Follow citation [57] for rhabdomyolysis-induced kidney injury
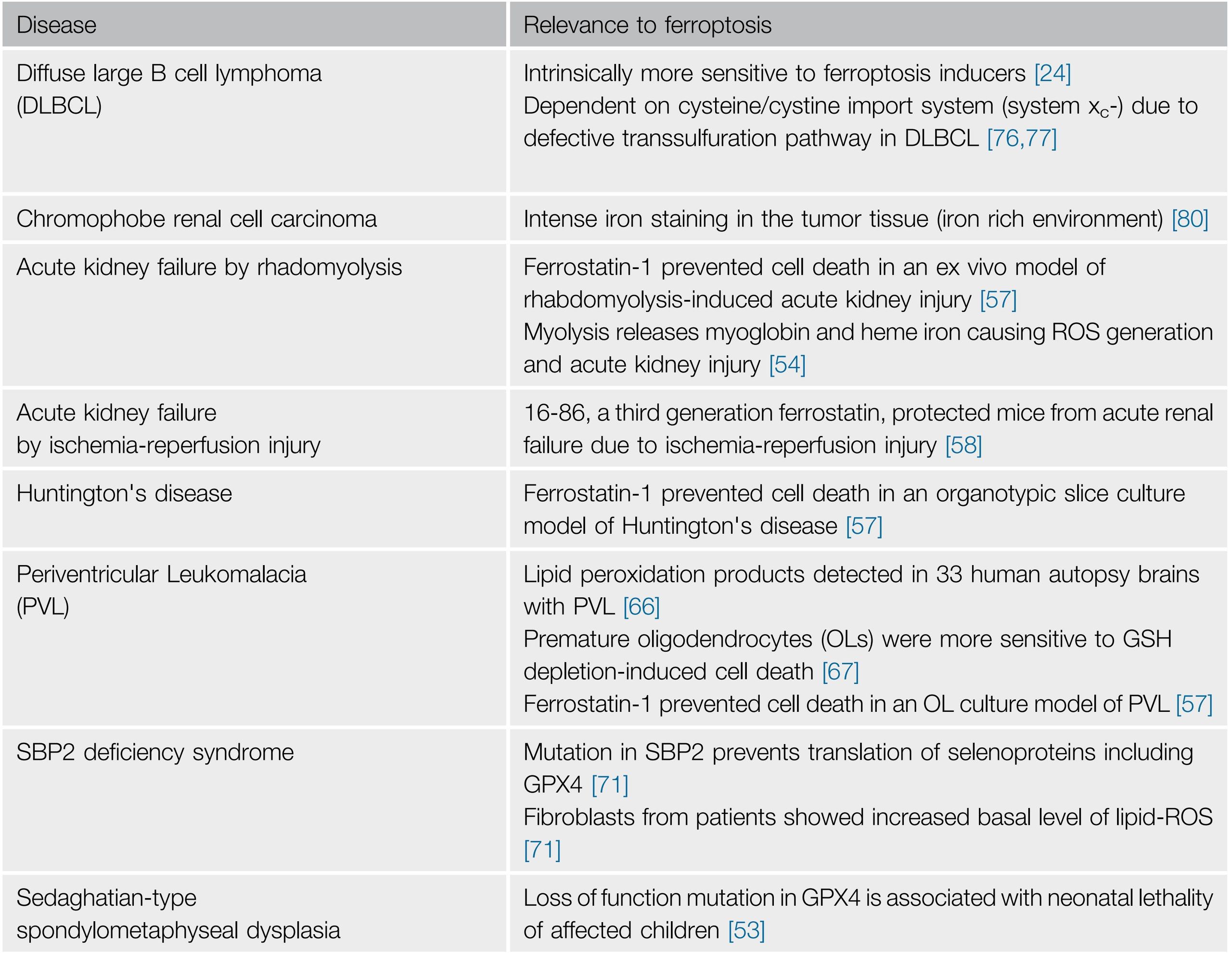The height and width of the screenshot is (953, 1232). 998,299
